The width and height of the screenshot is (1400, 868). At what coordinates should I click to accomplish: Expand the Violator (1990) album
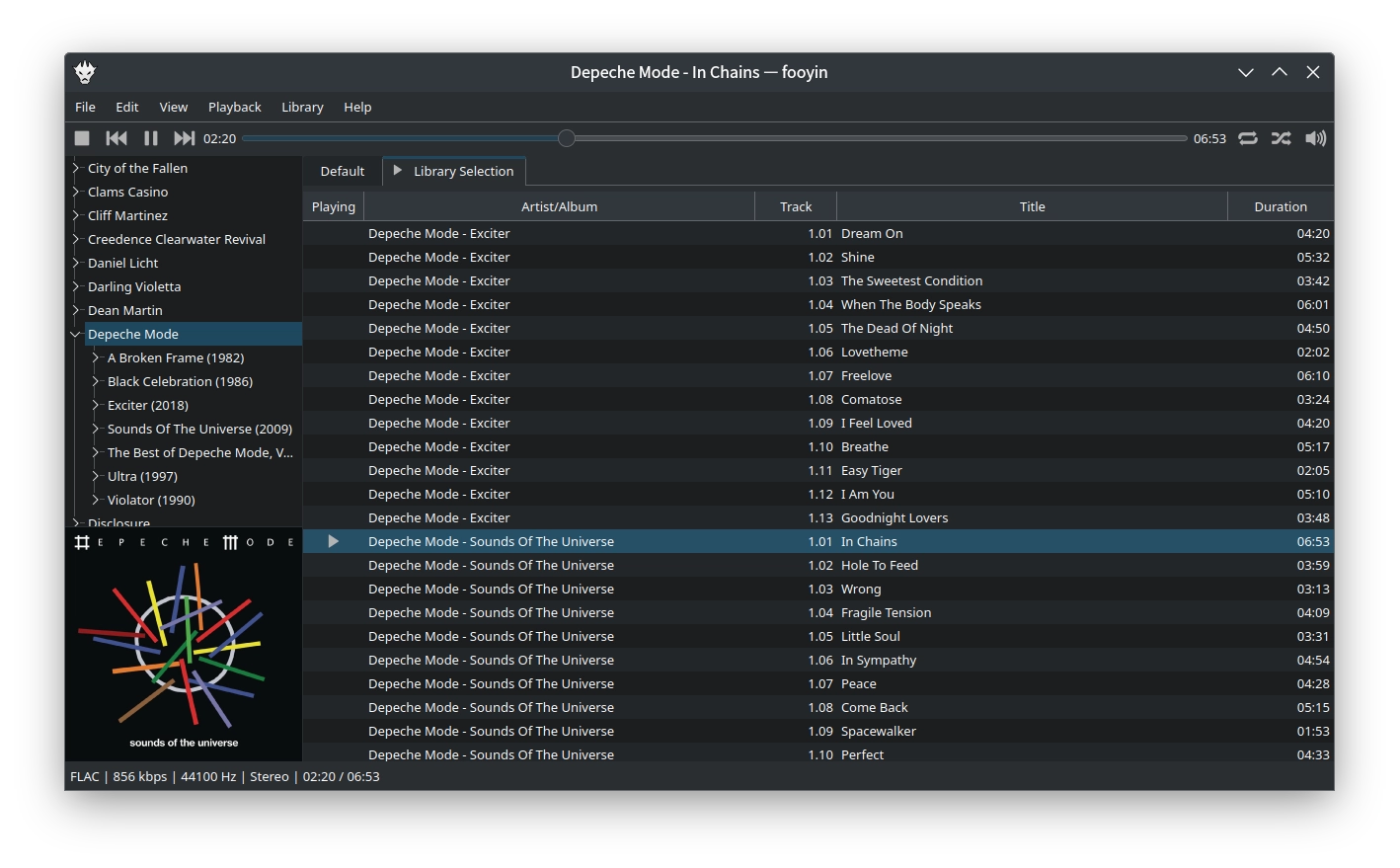[x=96, y=501]
